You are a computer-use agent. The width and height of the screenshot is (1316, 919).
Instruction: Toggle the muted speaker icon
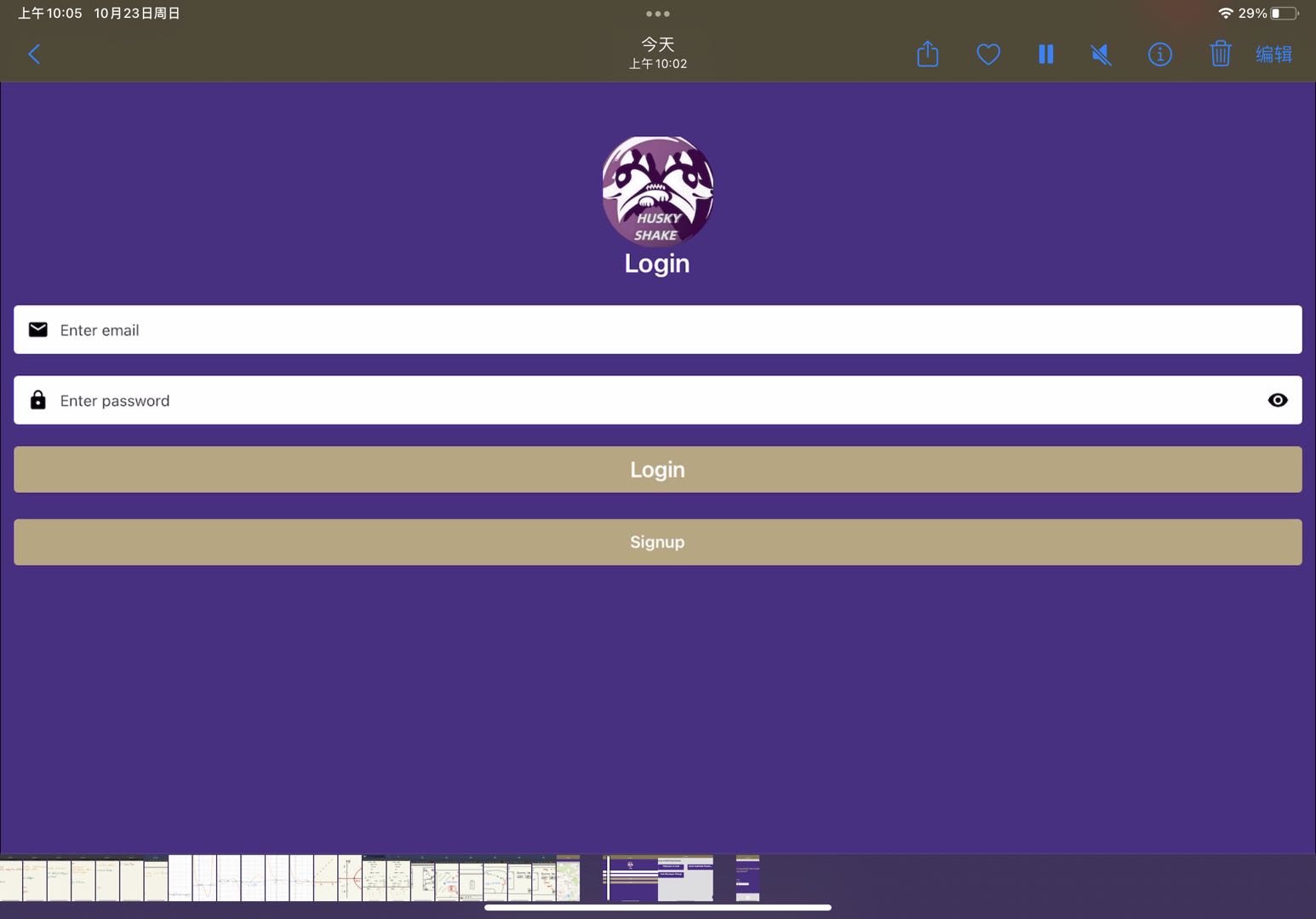[1101, 55]
